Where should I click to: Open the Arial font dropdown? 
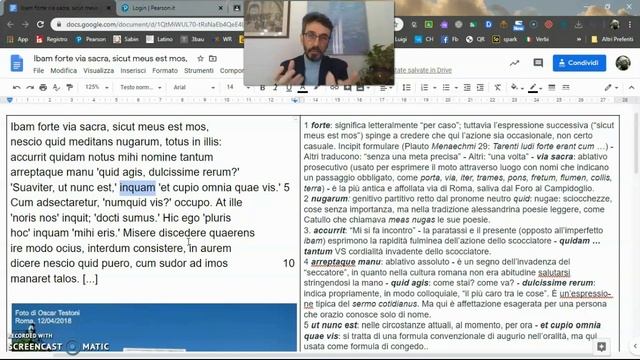[193, 87]
